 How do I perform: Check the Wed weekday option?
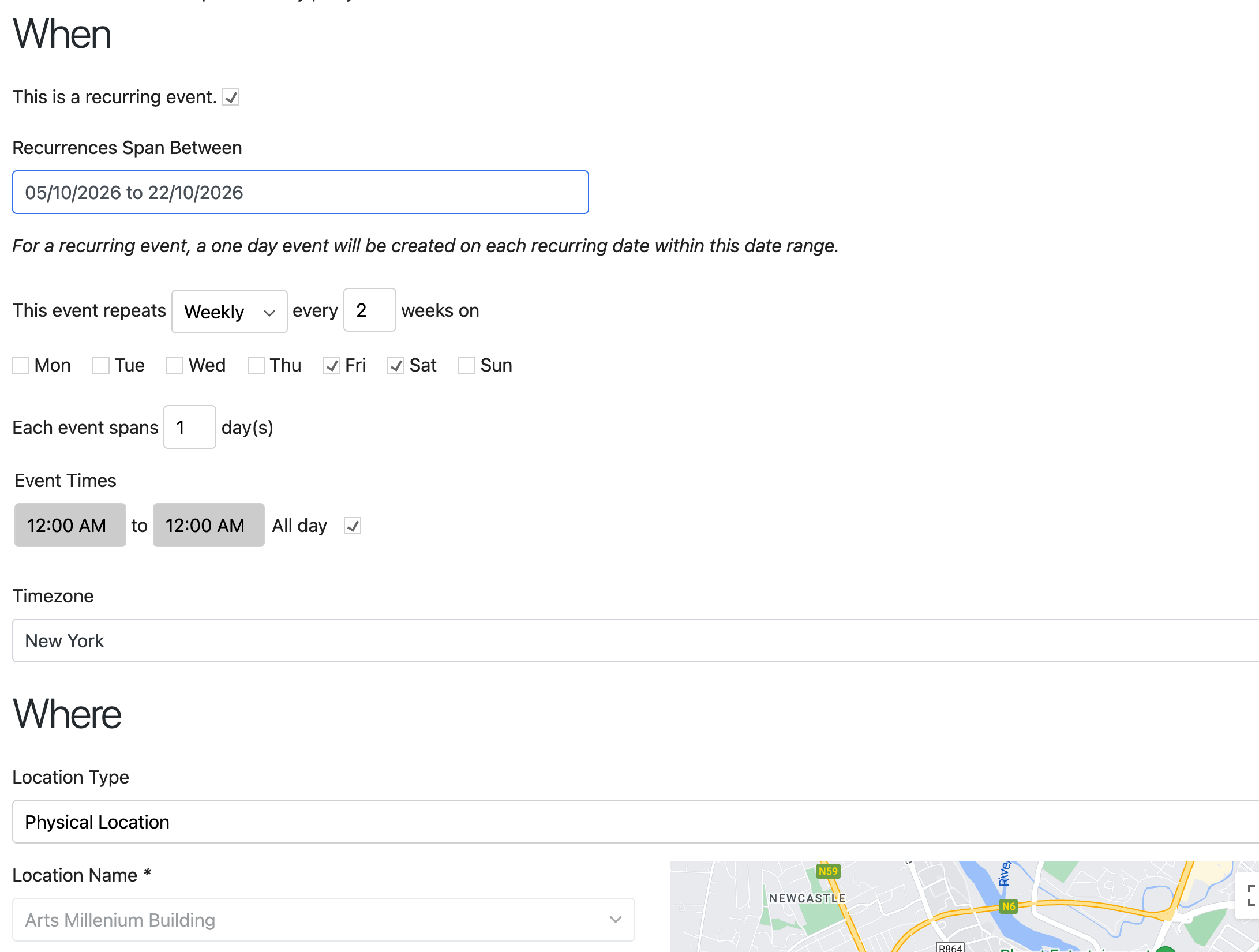[174, 365]
